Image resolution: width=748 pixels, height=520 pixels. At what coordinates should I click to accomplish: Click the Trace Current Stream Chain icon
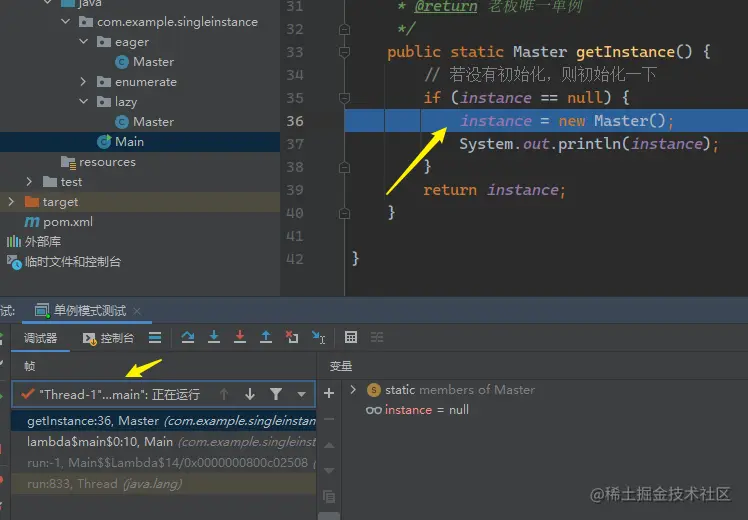coord(377,337)
